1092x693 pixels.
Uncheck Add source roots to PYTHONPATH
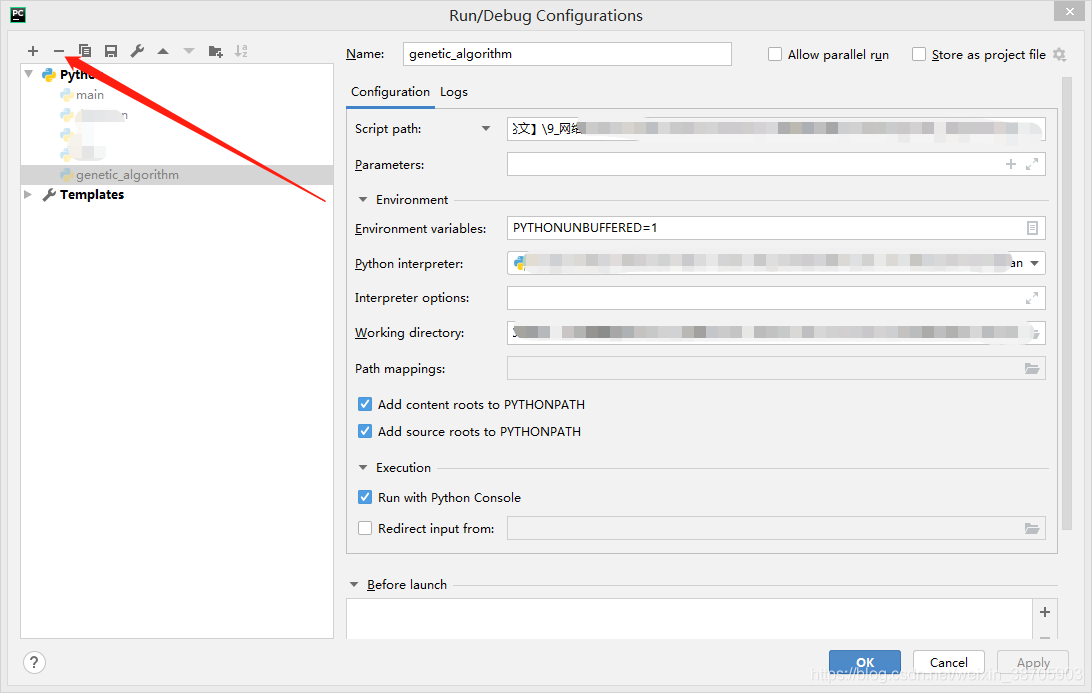[x=365, y=431]
